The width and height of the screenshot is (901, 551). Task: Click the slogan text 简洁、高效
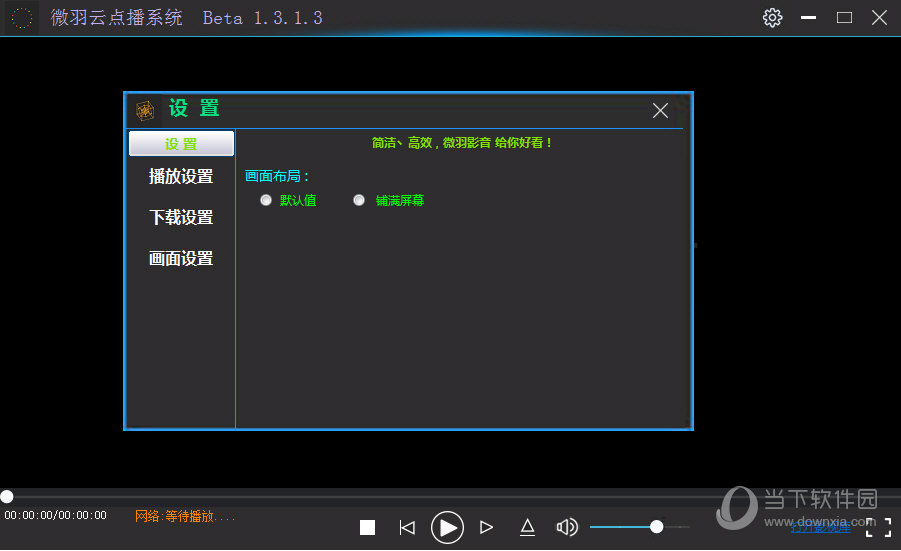point(461,142)
